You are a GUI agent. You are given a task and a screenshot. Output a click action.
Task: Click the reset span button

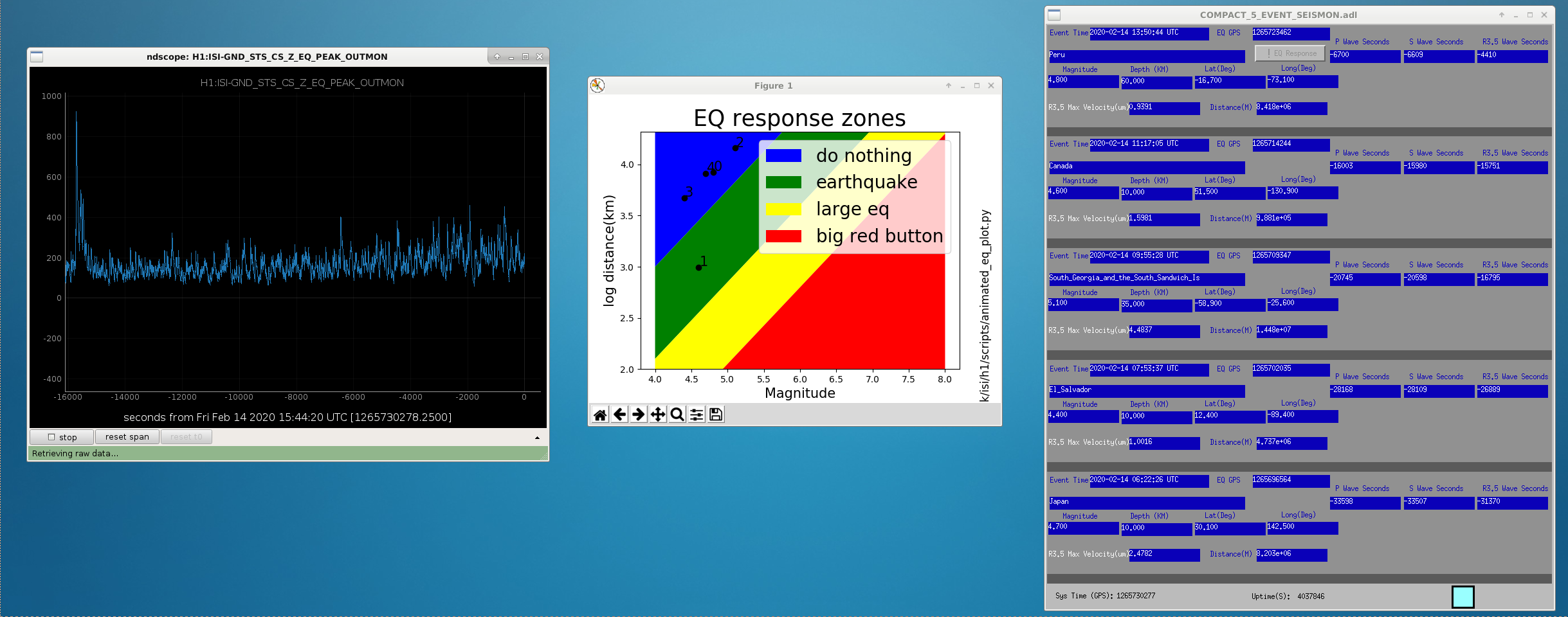point(127,437)
